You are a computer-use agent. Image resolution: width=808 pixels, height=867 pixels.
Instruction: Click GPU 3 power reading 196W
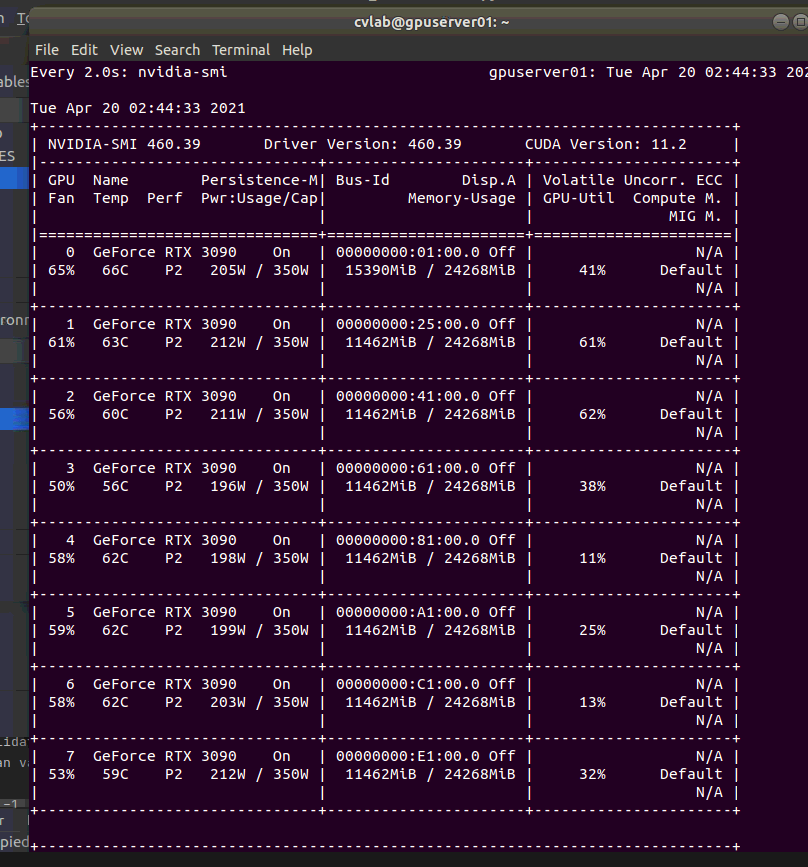pyautogui.click(x=228, y=486)
